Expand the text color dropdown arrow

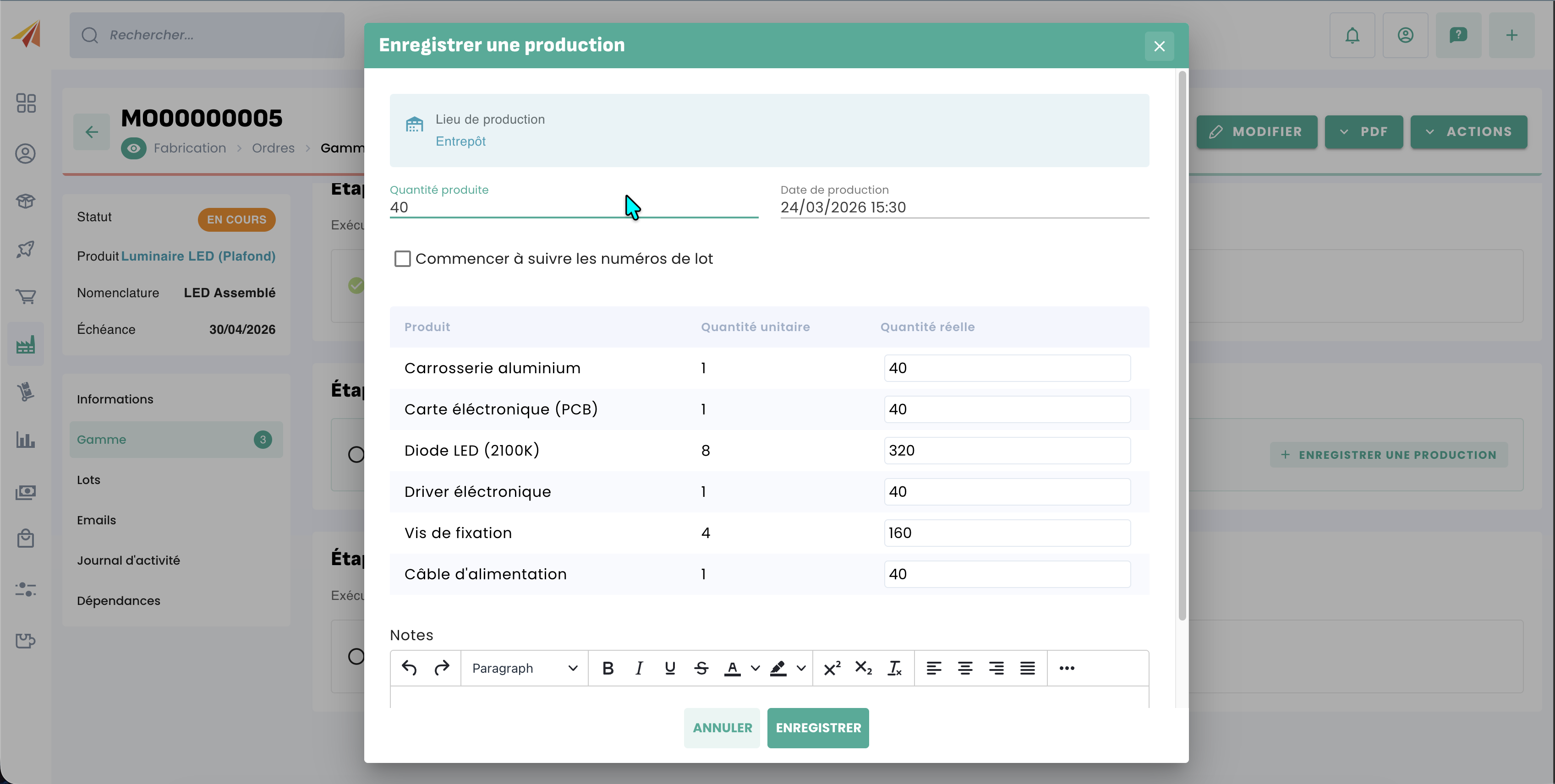(x=755, y=668)
